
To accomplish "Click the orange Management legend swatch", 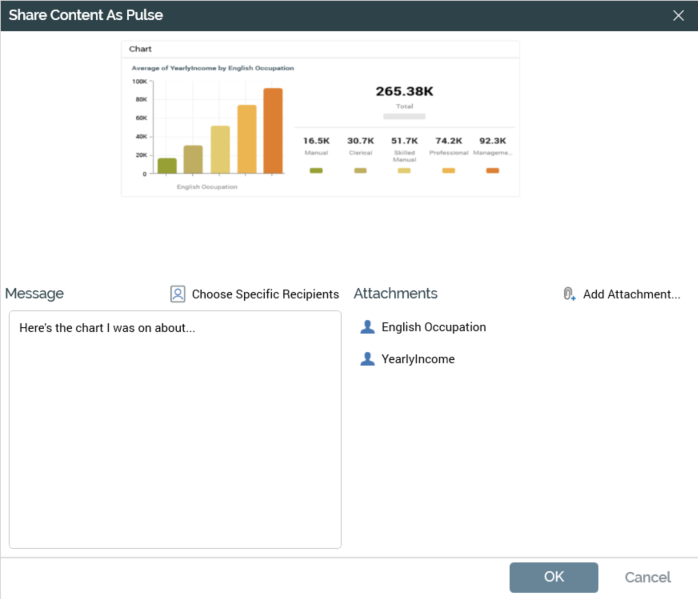I will pos(492,171).
